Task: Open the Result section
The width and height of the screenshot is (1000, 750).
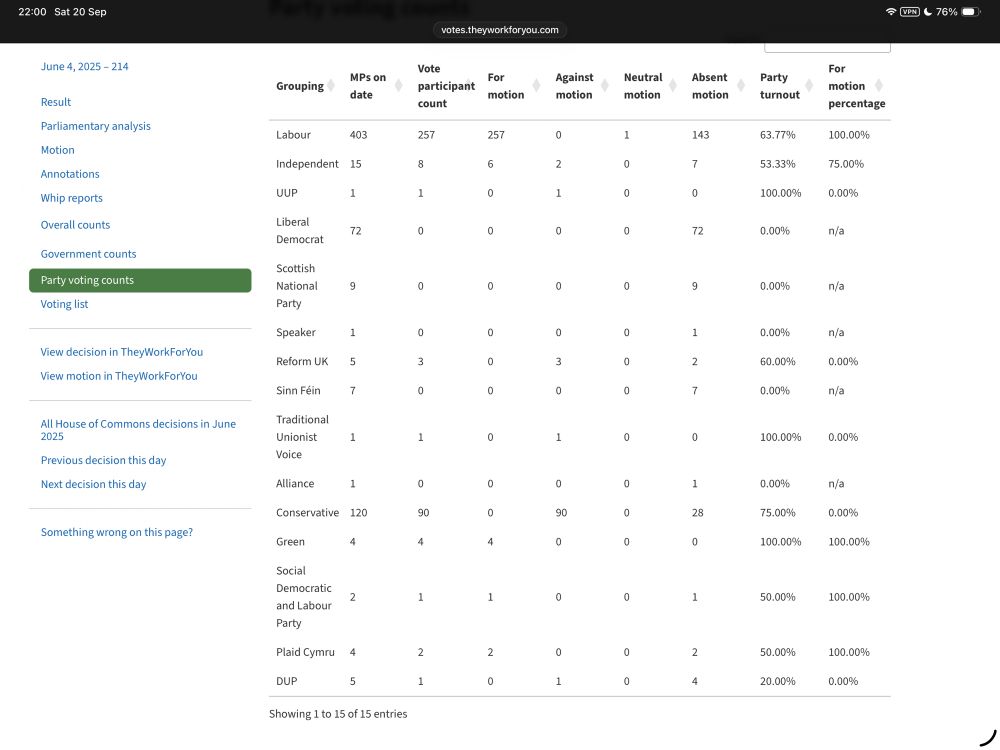Action: coord(55,102)
